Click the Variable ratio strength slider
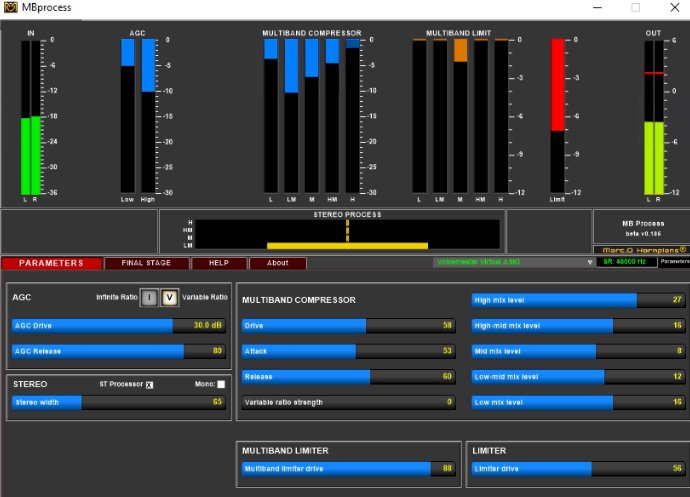 (x=348, y=402)
